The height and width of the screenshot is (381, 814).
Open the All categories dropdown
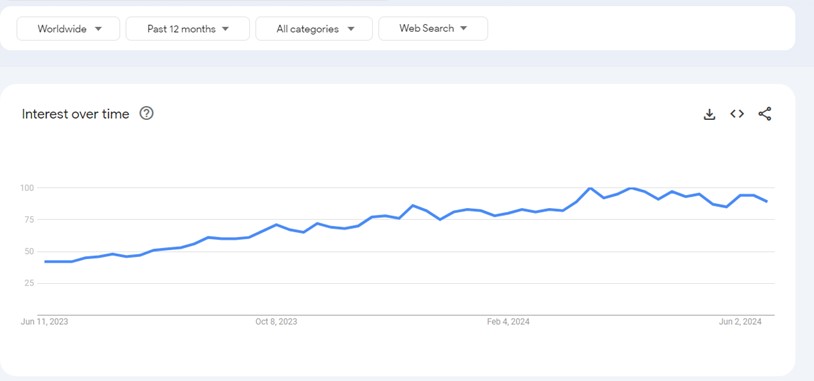pyautogui.click(x=314, y=29)
